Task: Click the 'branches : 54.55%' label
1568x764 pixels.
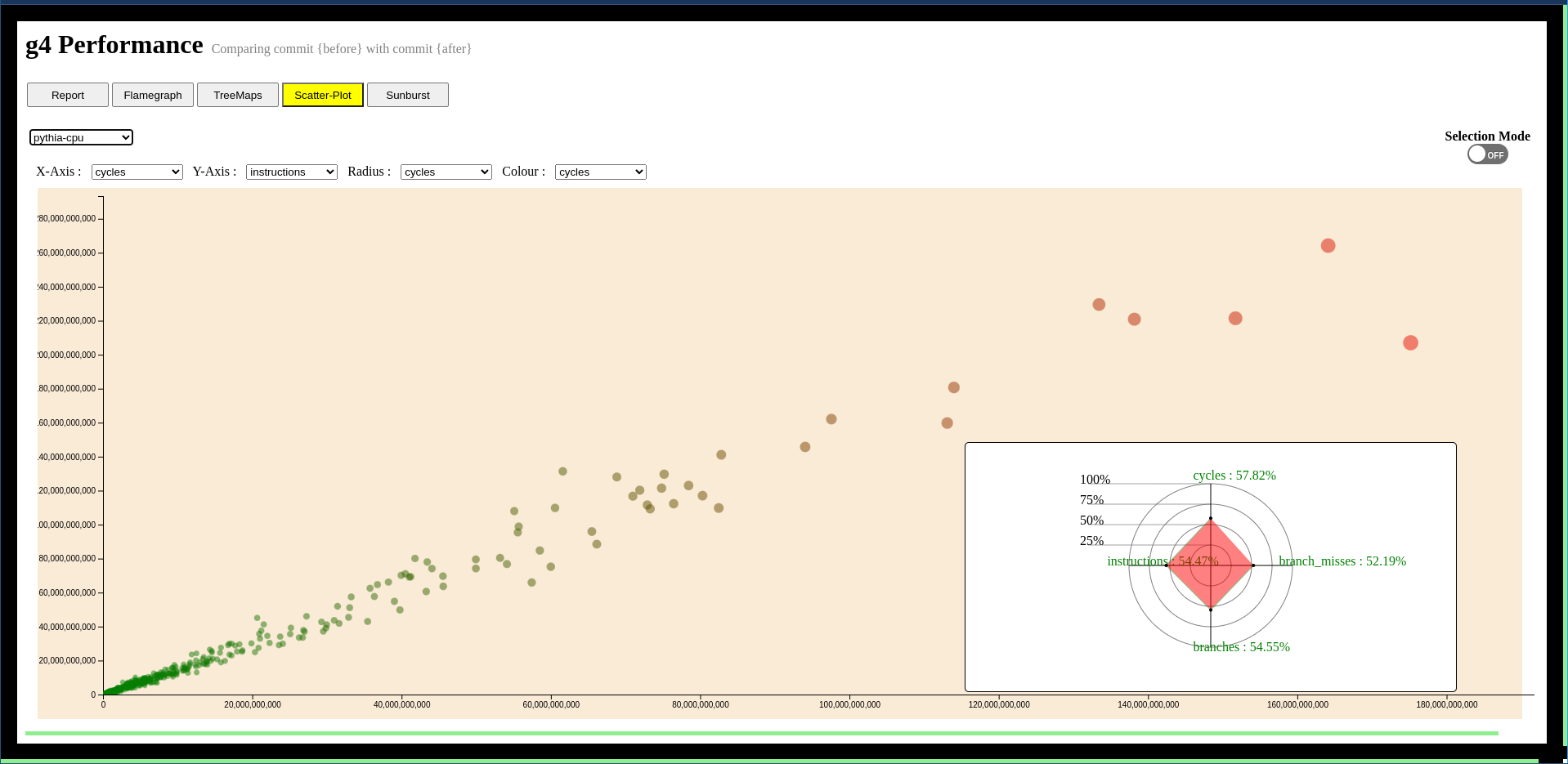Action: tap(1241, 647)
